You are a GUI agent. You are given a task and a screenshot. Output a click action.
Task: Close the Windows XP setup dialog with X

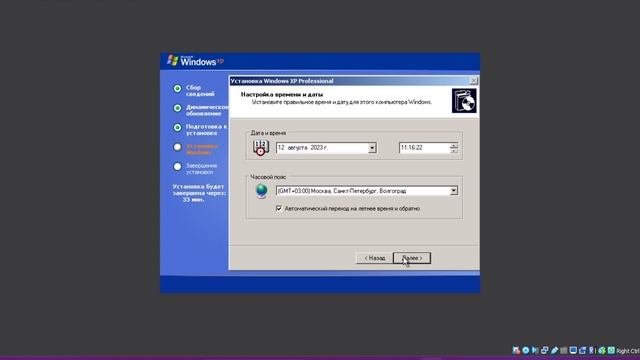[473, 81]
